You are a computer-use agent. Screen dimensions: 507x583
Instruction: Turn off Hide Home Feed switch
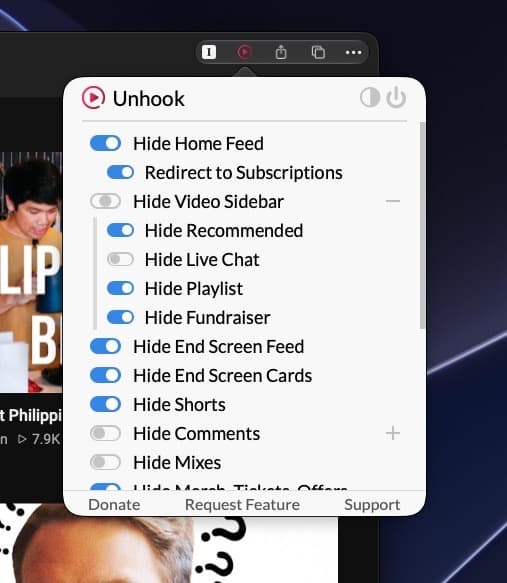click(x=106, y=143)
